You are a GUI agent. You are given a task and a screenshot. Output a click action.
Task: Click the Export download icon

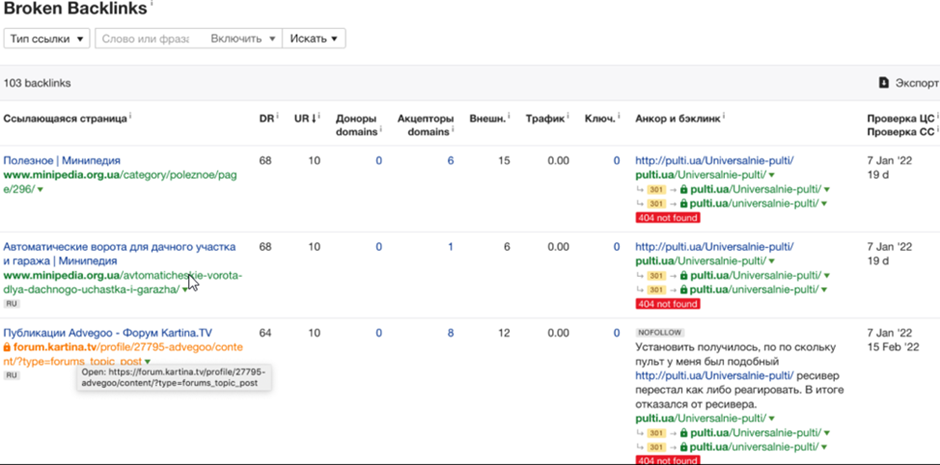[x=883, y=83]
